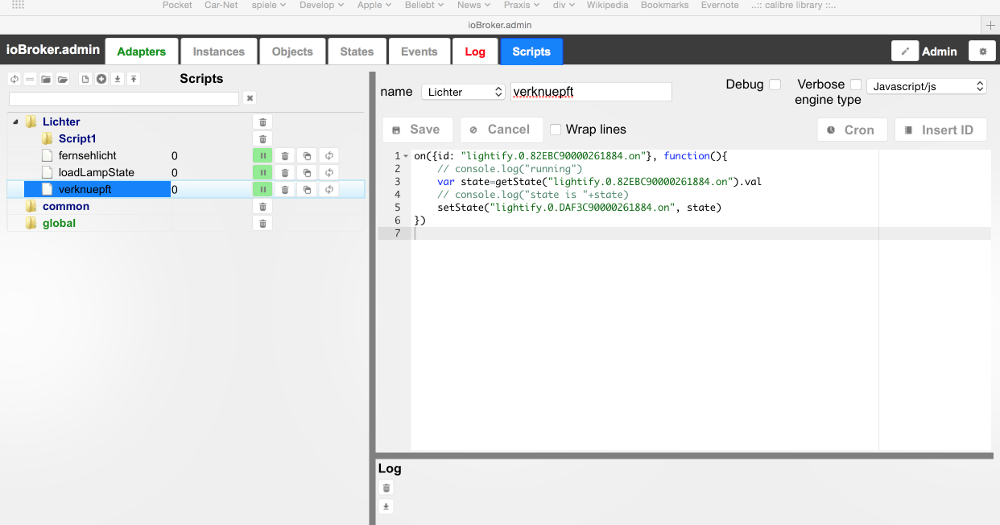The width and height of the screenshot is (1000, 525).
Task: Collapse the Lichter folder tree arrow
Action: click(16, 122)
